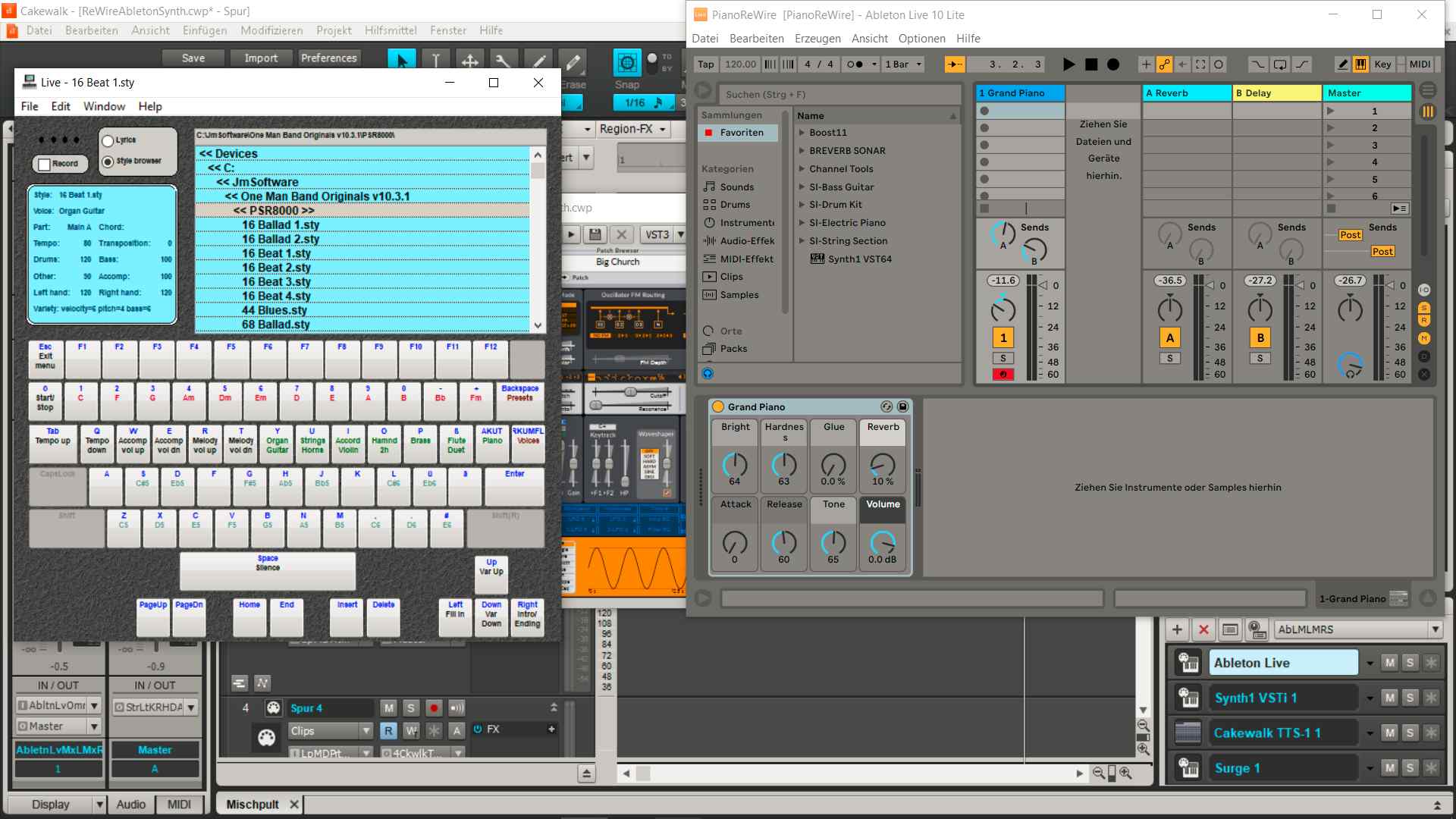Arm the Grand Piano track for recording
This screenshot has width=1456, height=819.
(x=1003, y=375)
